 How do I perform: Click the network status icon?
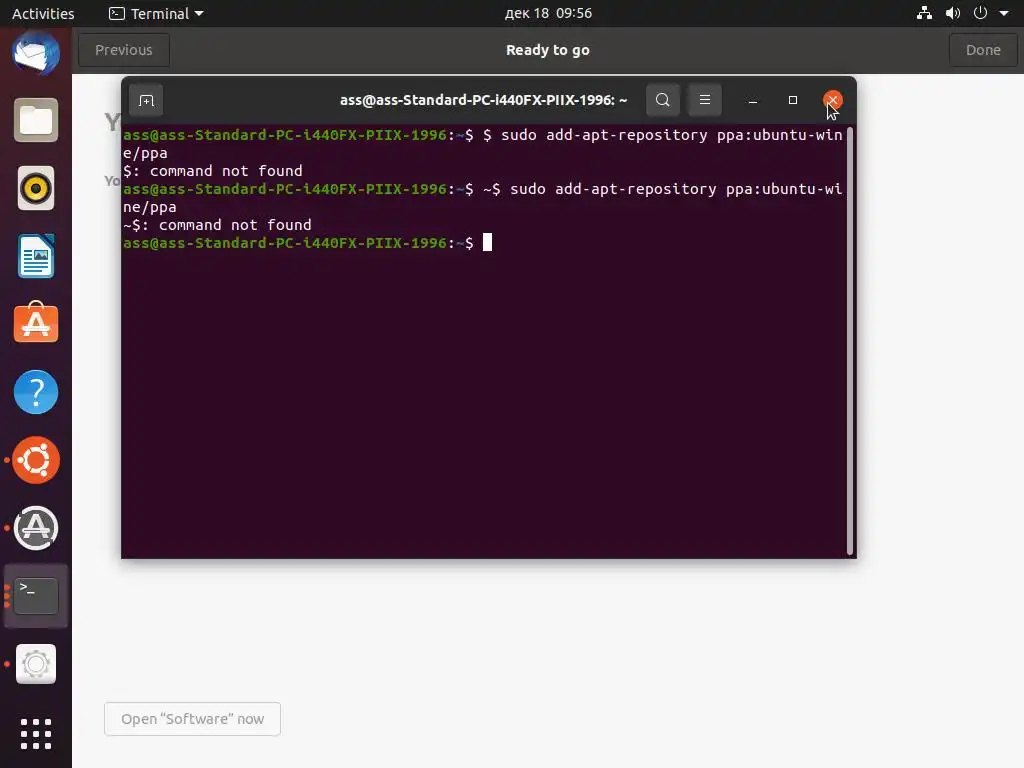point(924,13)
